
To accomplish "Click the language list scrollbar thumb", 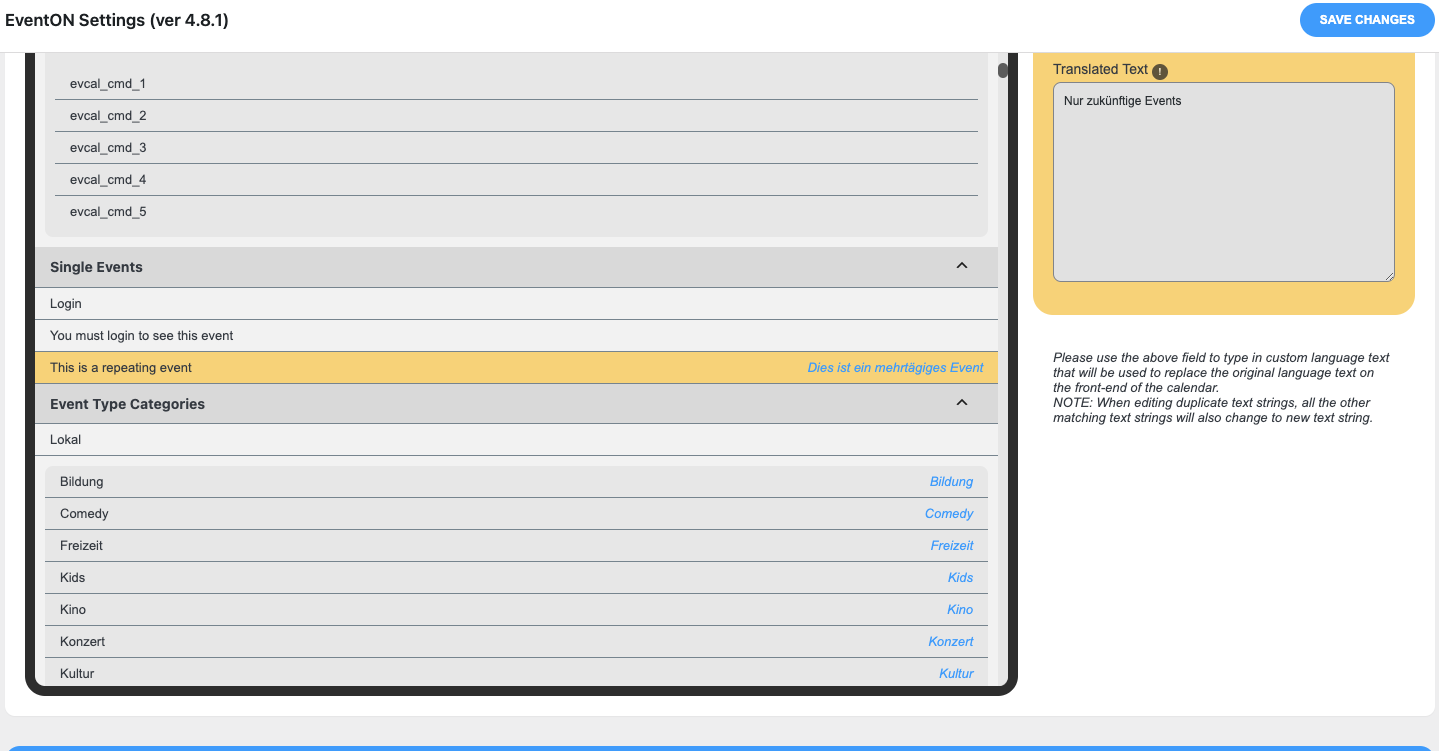I will (1003, 70).
